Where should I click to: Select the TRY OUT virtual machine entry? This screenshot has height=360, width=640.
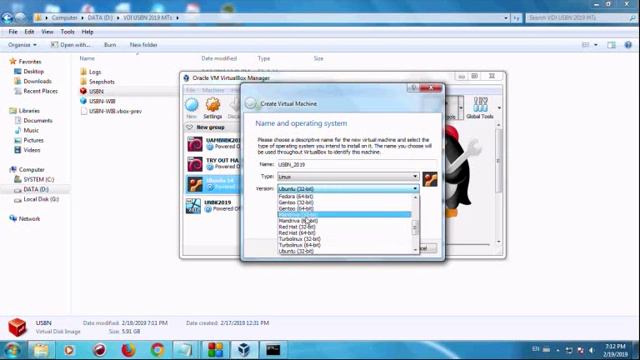212,164
